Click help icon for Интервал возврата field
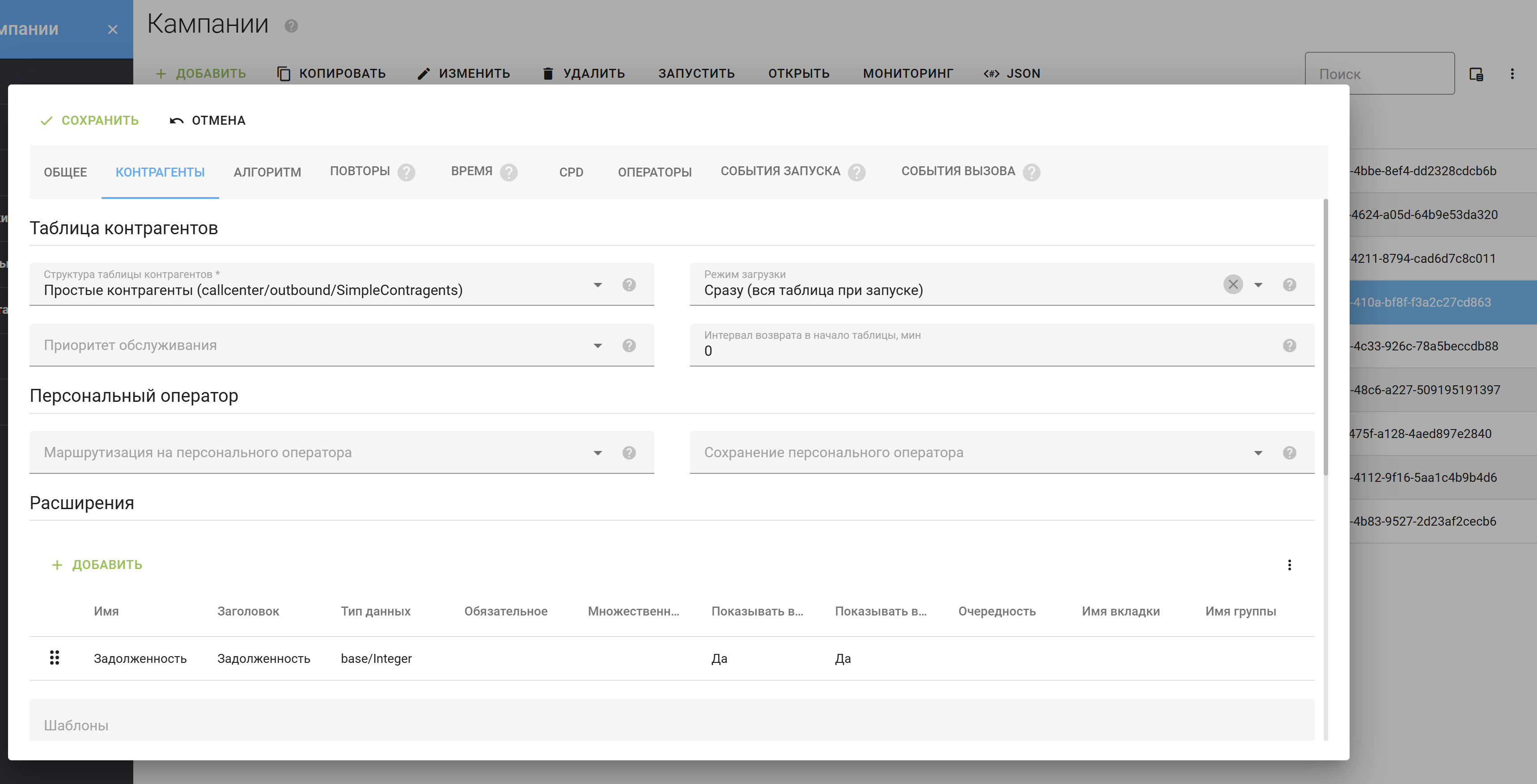This screenshot has height=784, width=1537. [1289, 346]
